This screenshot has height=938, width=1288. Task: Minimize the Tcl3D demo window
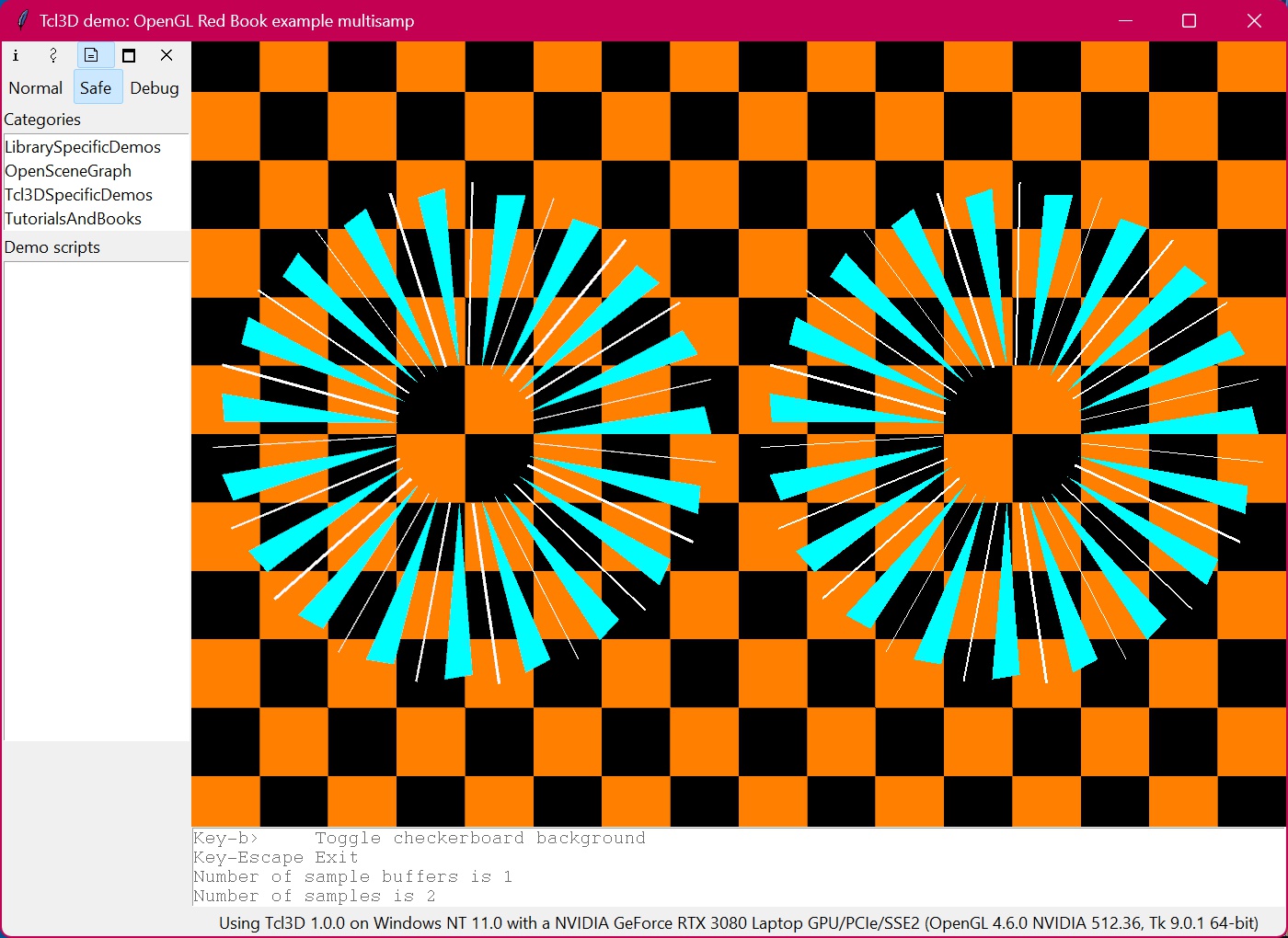(x=1125, y=20)
